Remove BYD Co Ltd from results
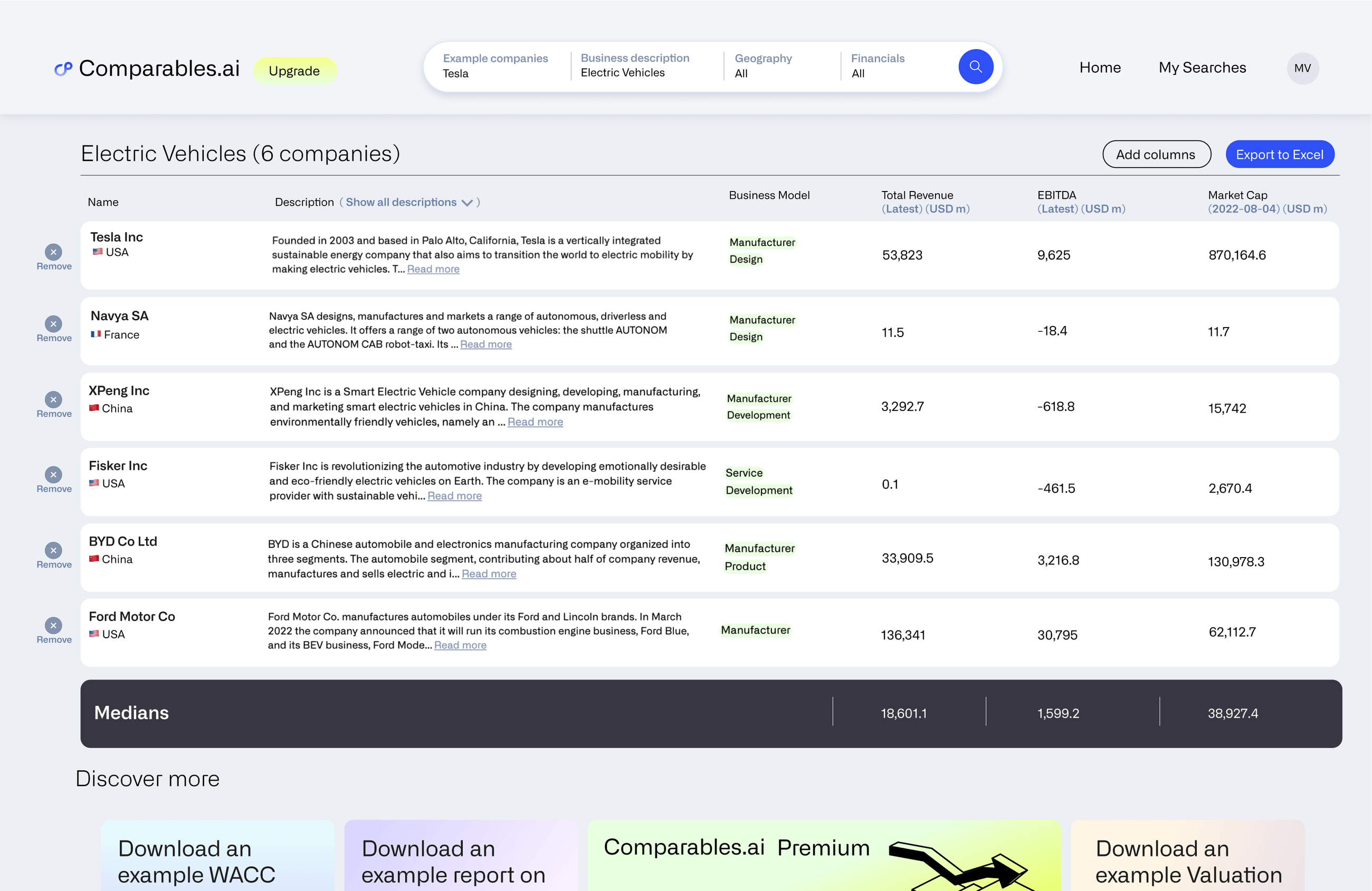 click(x=53, y=550)
